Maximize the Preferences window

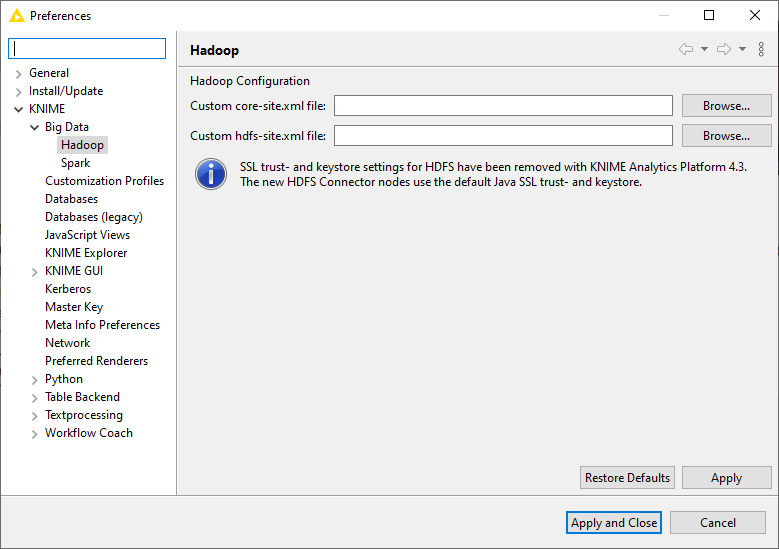[709, 15]
